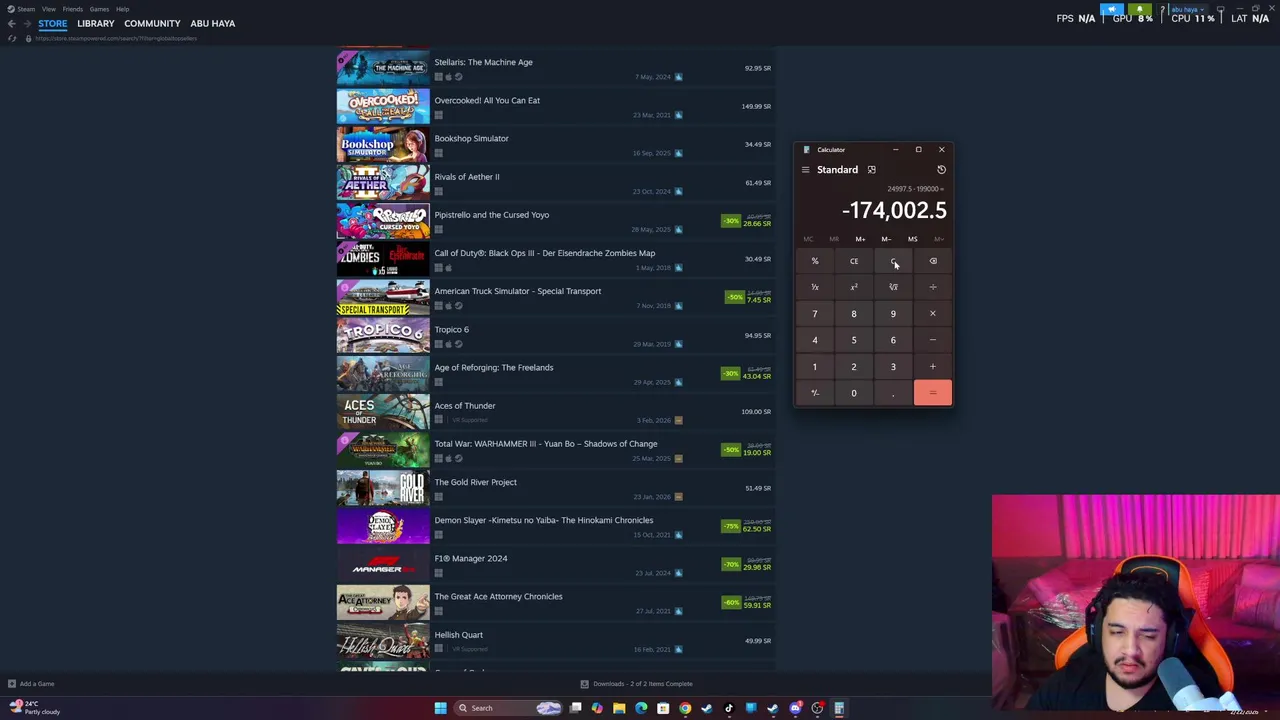This screenshot has width=1280, height=720.
Task: Open Windows Start menu
Action: click(440, 708)
